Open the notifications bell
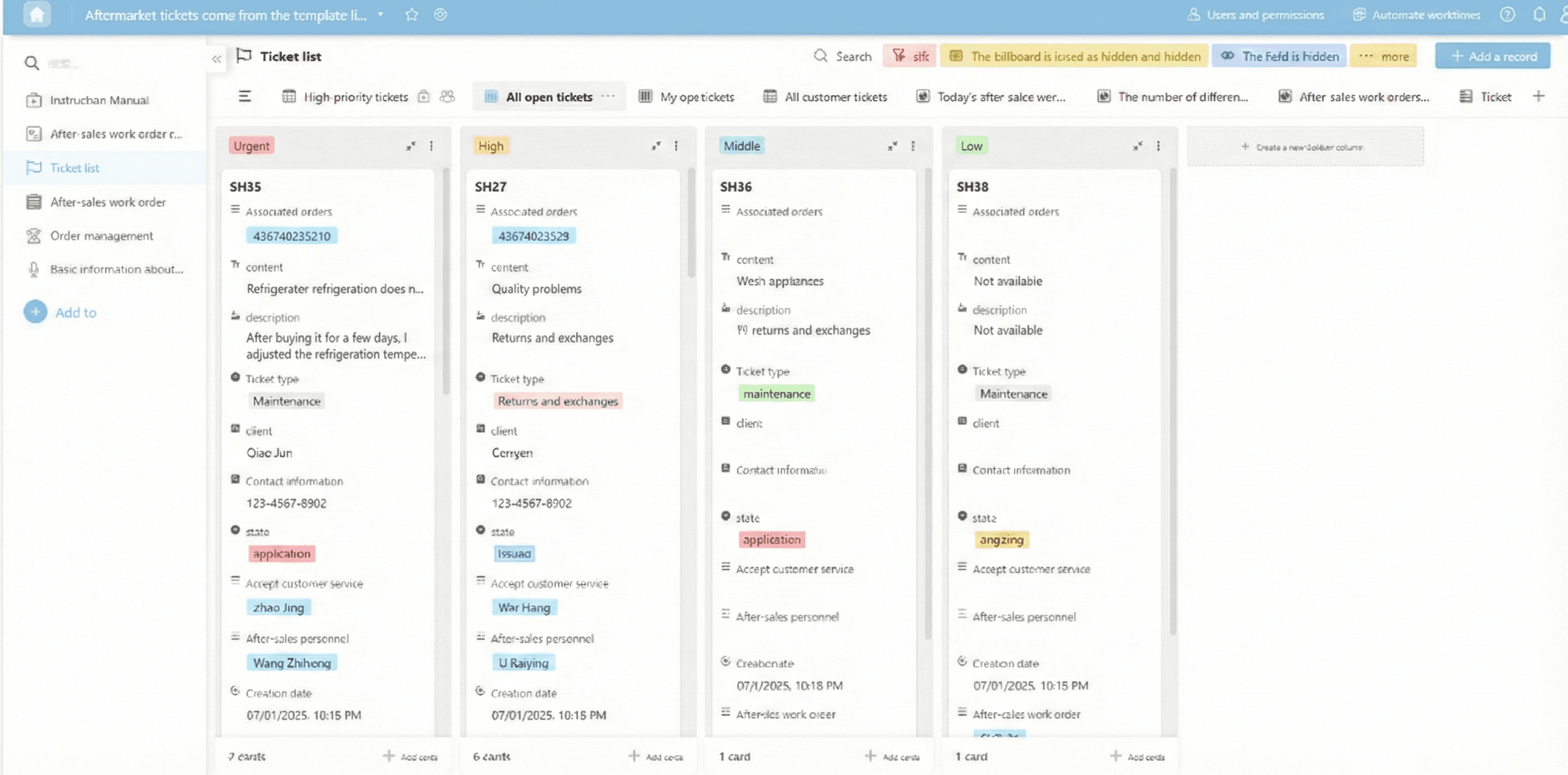Screen dimensions: 1568x775 1539,15
